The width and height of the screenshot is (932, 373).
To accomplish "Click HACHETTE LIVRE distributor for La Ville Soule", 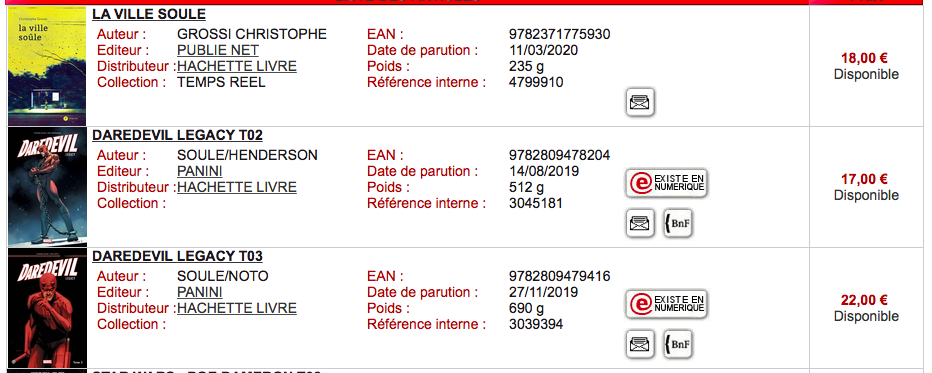I will pyautogui.click(x=237, y=67).
